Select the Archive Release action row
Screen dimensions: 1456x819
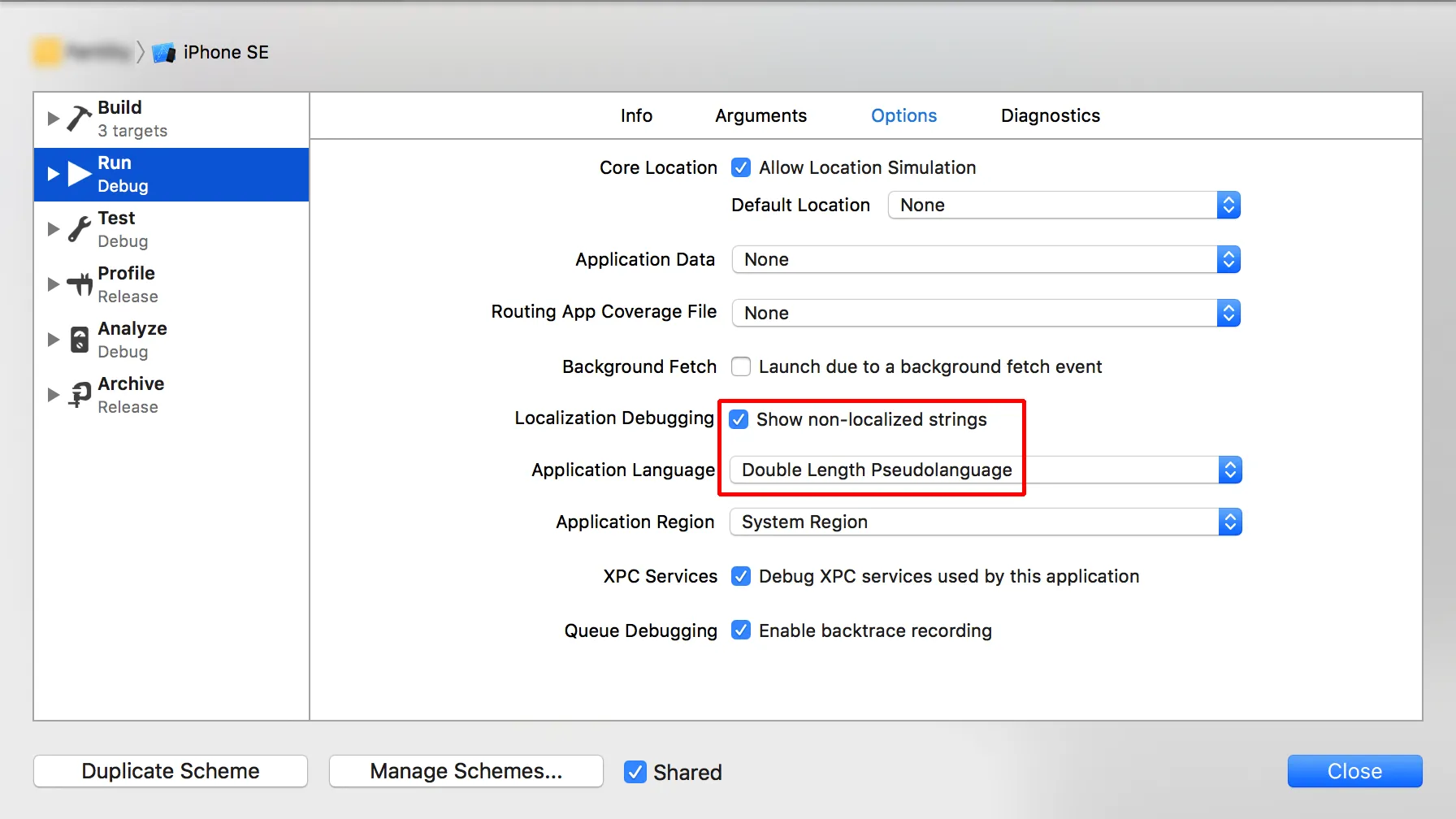(171, 395)
